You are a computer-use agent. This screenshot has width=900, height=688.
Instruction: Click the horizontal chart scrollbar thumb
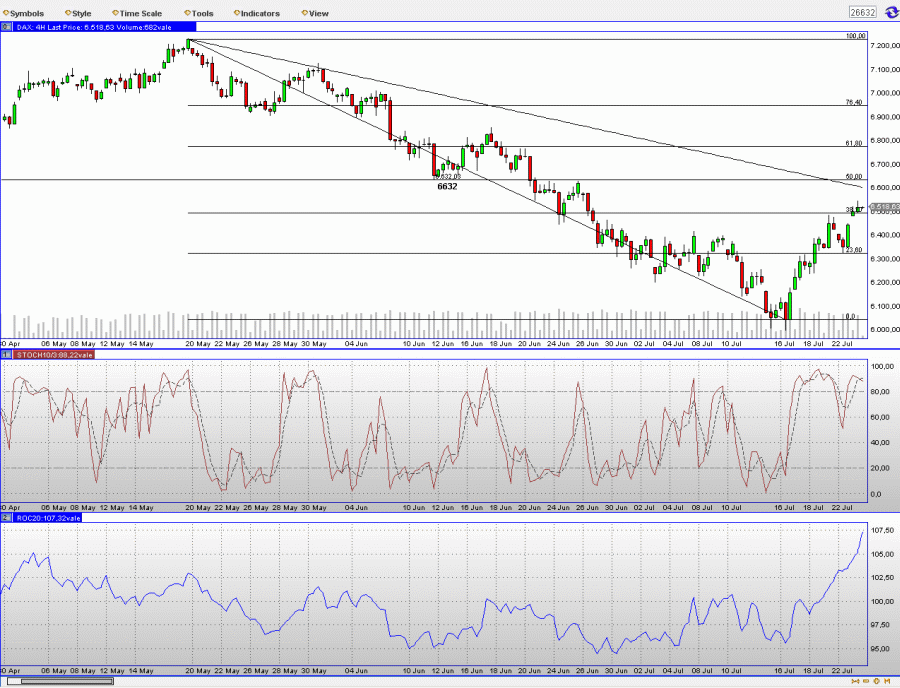pyautogui.click(x=67, y=681)
